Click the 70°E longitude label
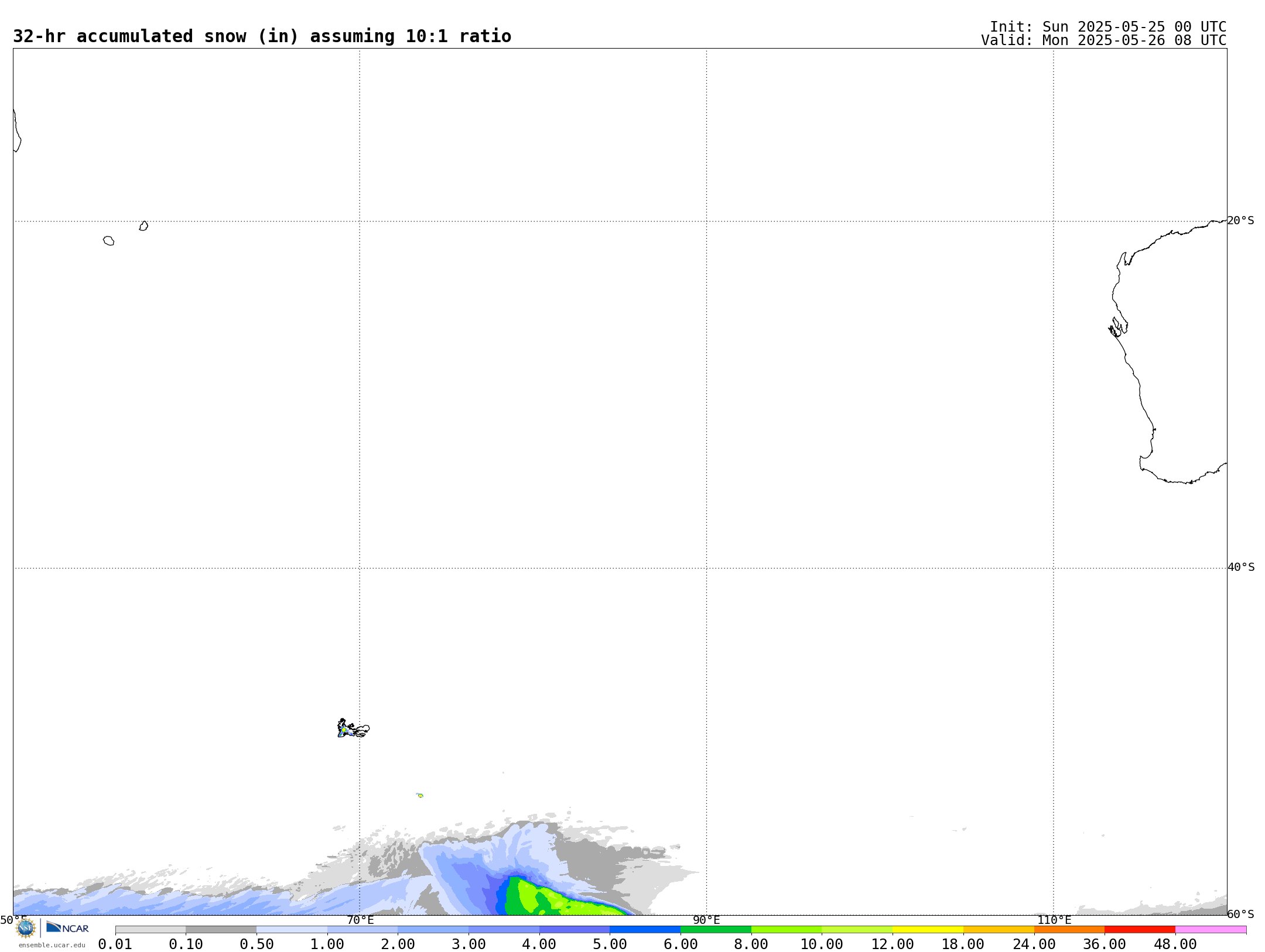 point(360,920)
